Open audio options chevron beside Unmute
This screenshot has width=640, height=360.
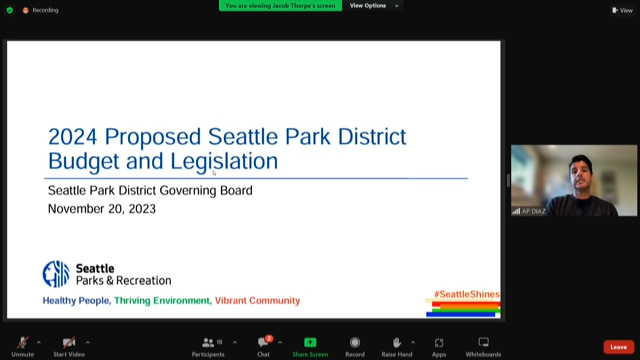click(39, 342)
